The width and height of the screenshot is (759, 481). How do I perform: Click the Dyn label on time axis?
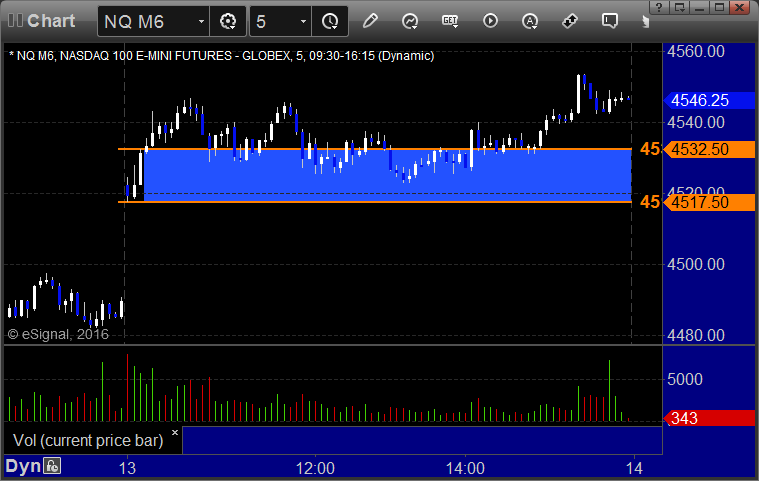23,466
